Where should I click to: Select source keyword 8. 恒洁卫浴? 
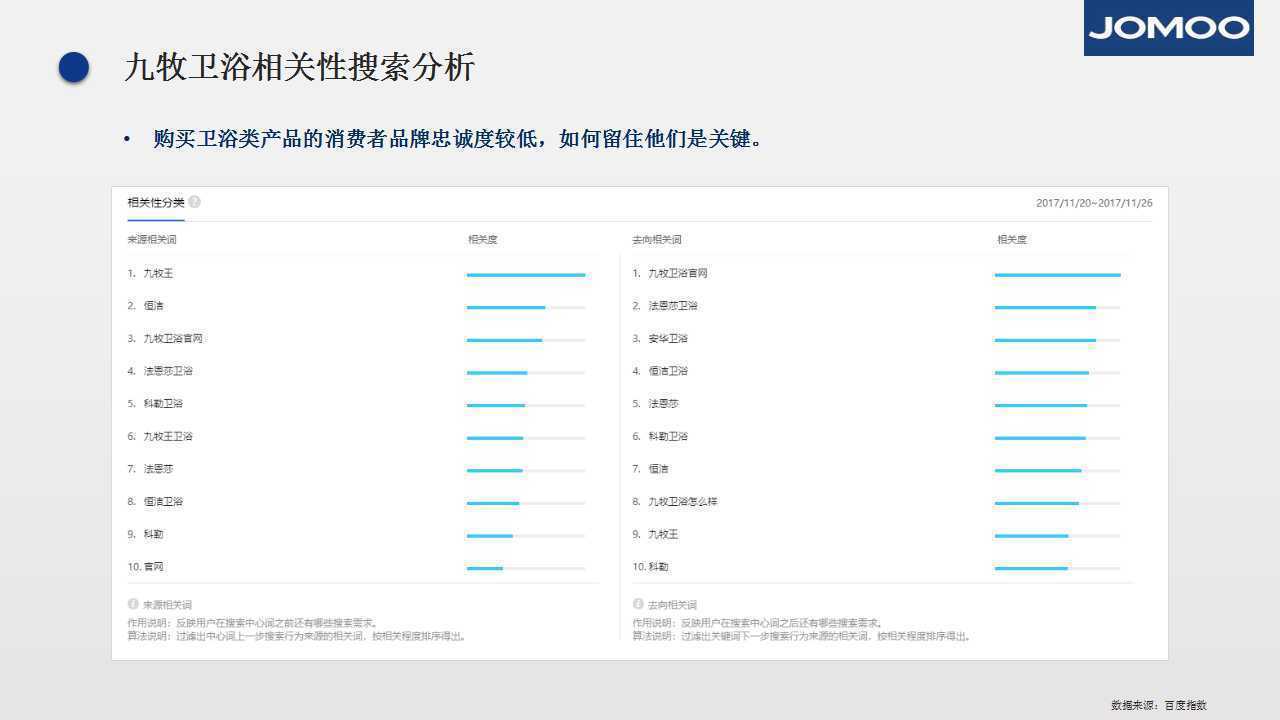click(155, 502)
